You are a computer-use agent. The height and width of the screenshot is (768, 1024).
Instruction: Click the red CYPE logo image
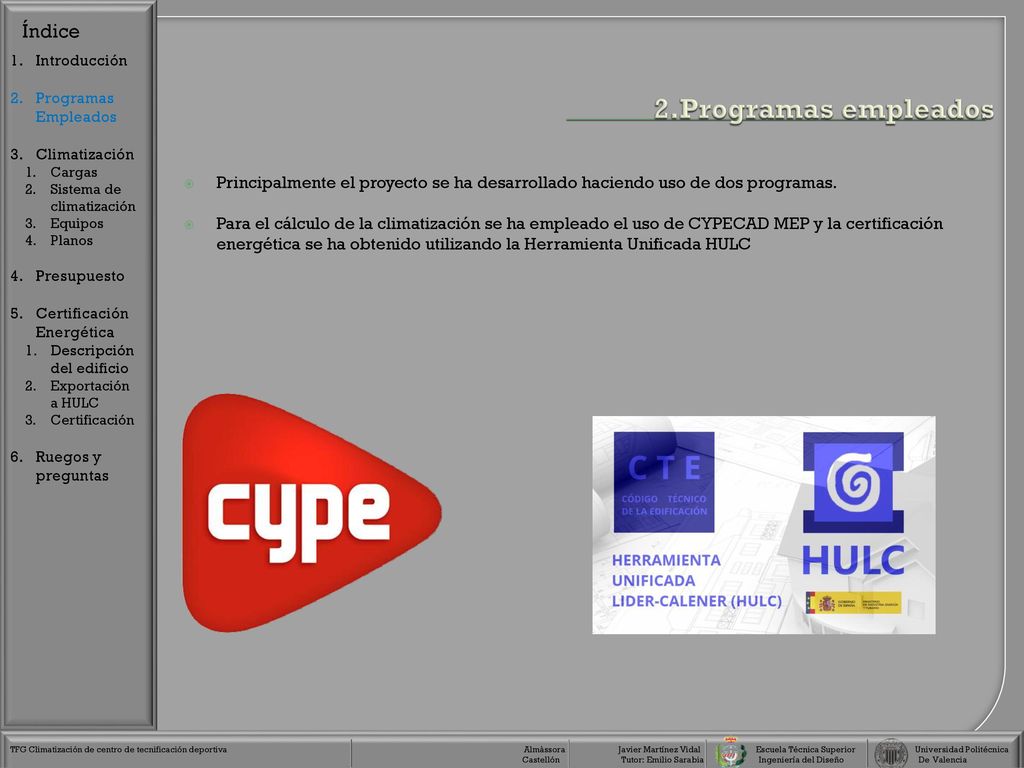click(x=312, y=513)
